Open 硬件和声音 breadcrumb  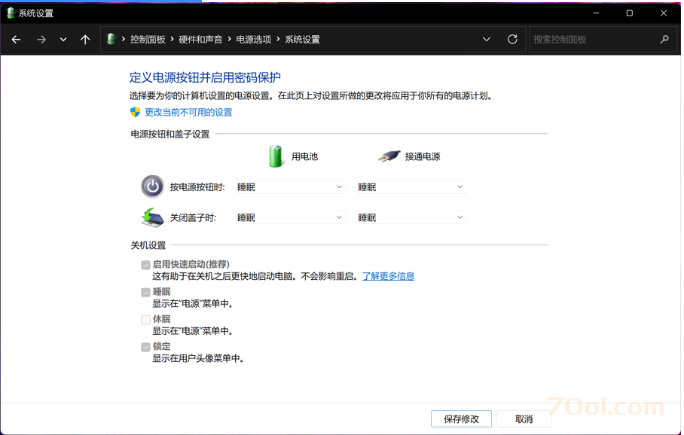pos(200,40)
